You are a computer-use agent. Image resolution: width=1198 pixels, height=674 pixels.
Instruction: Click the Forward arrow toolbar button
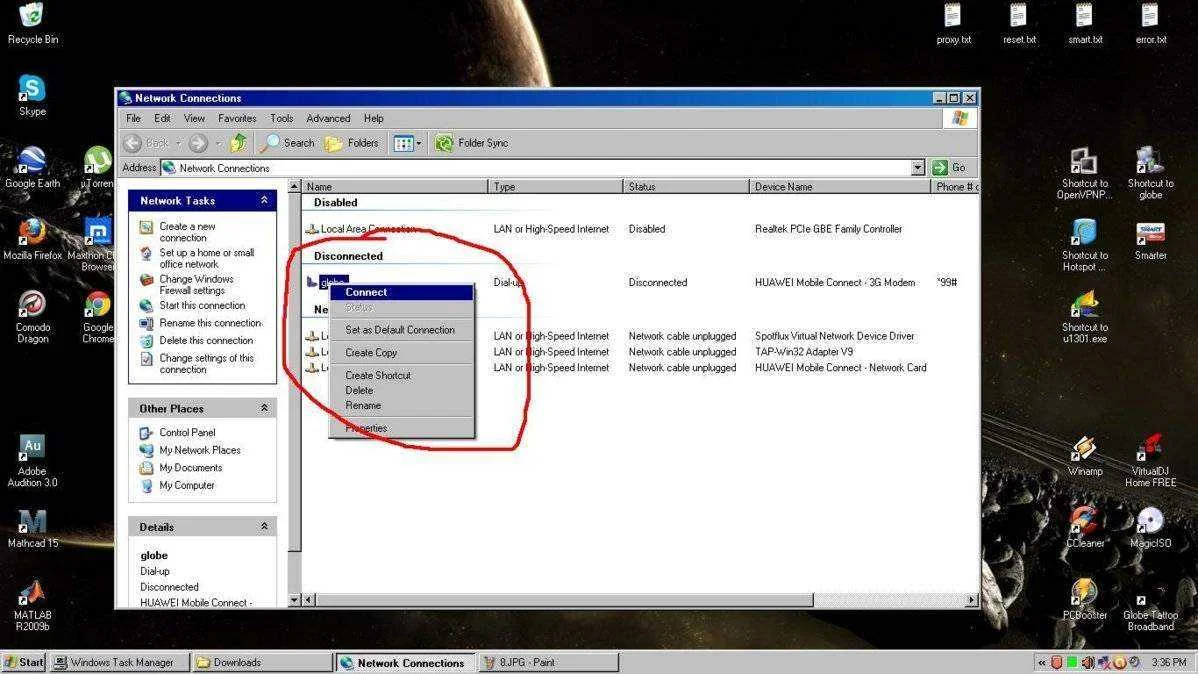pyautogui.click(x=198, y=143)
